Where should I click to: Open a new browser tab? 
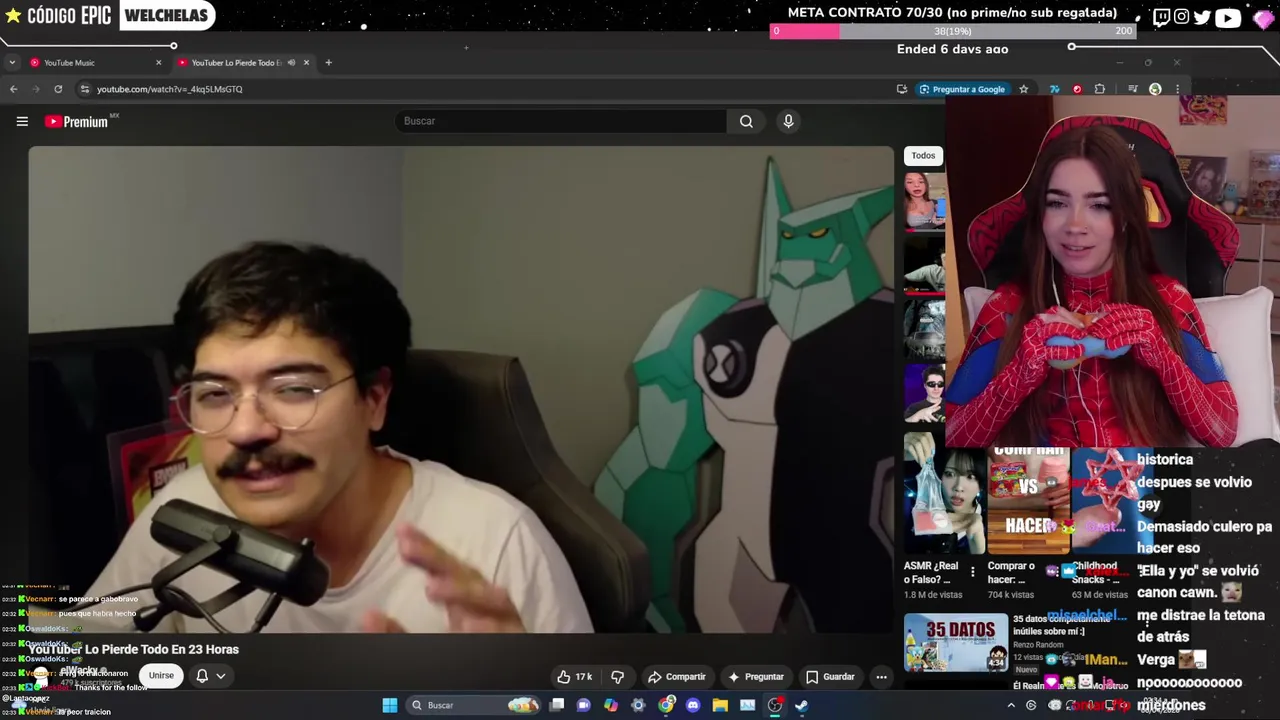[328, 63]
